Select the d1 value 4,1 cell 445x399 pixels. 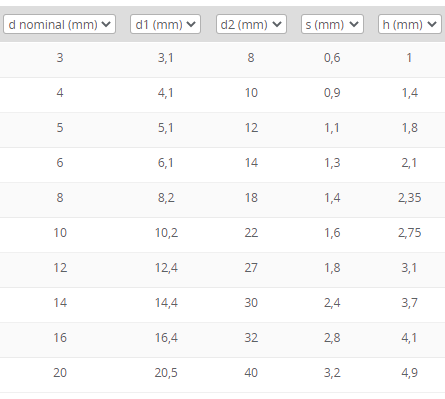(166, 93)
